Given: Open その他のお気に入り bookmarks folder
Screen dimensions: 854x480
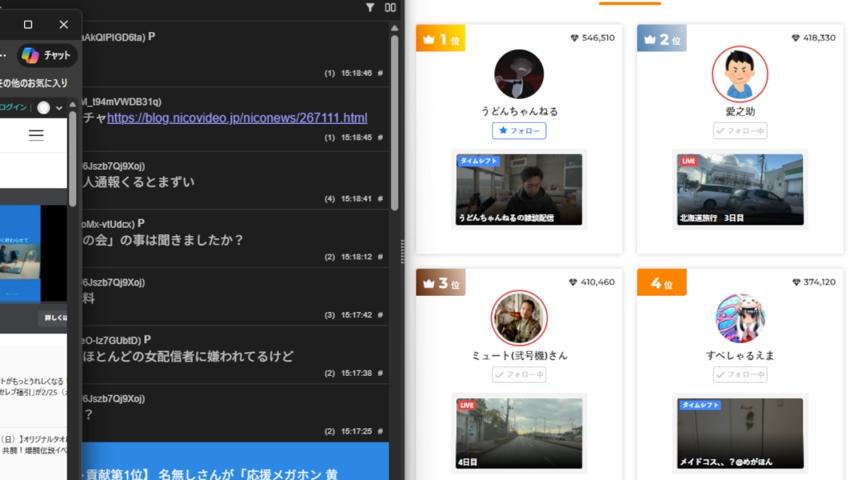Looking at the screenshot, I should (x=34, y=83).
